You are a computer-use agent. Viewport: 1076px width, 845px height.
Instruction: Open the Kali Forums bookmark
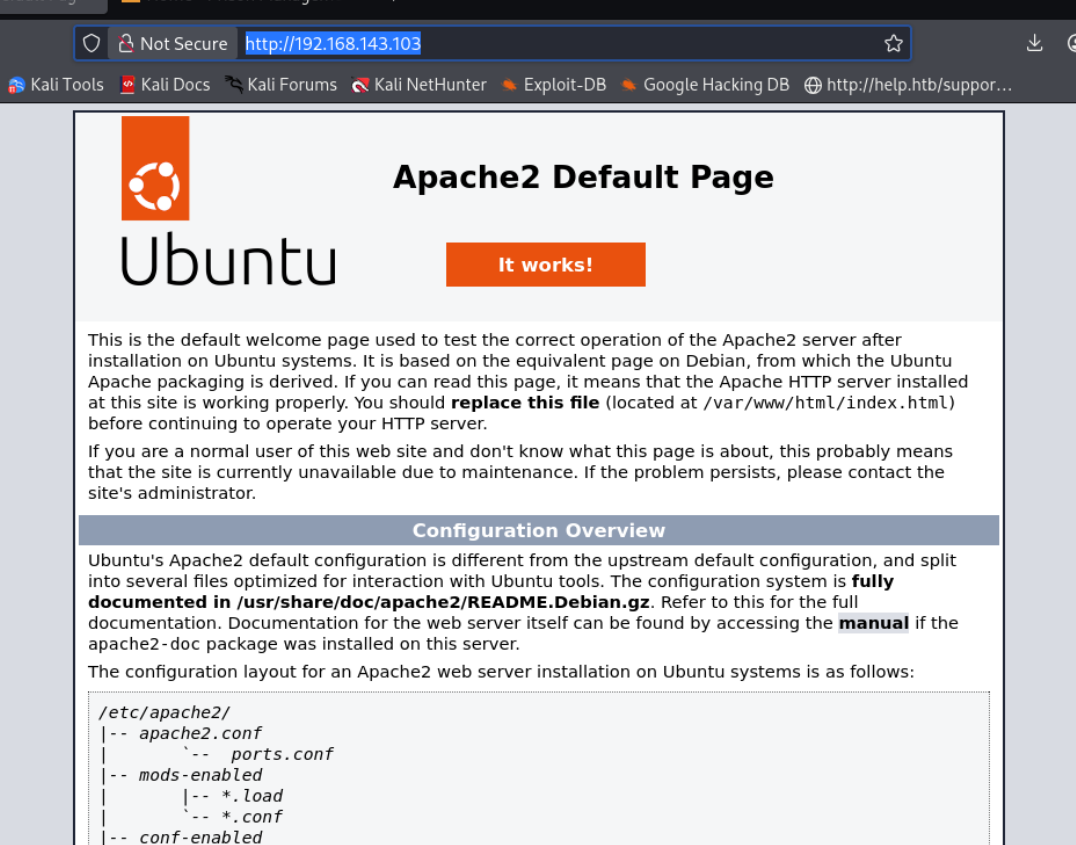(x=281, y=85)
